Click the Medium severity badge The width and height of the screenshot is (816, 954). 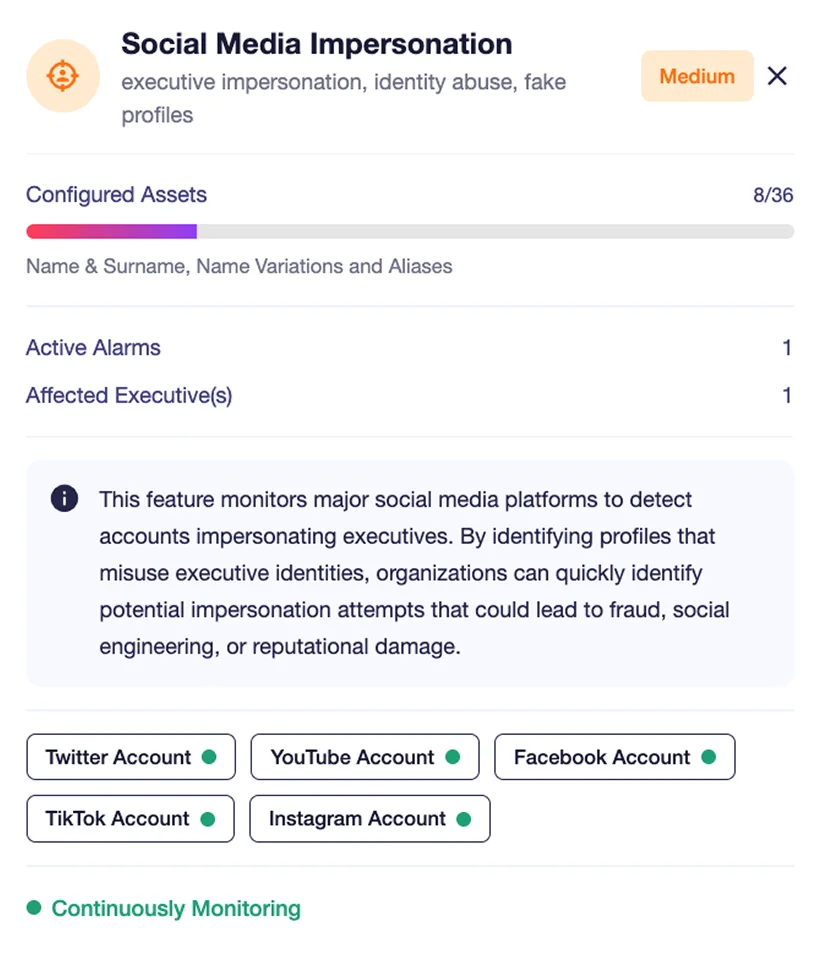(x=697, y=76)
